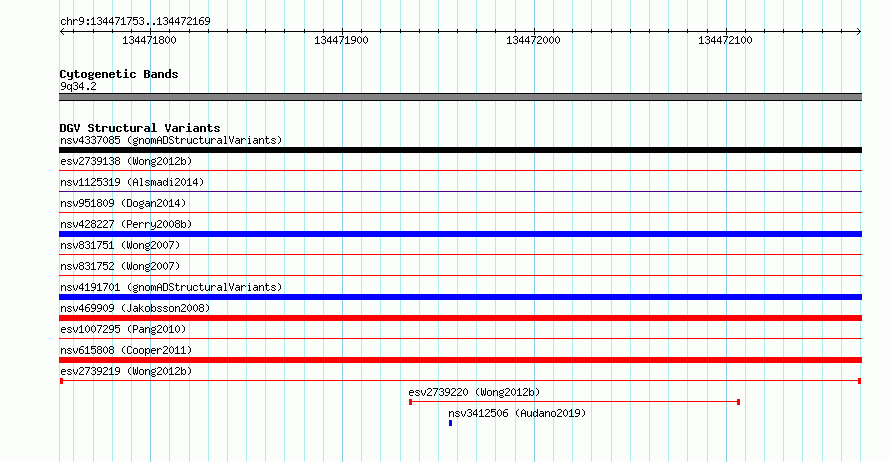Select the thick red nsv615808 bar
This screenshot has height=462, width=890.
pyautogui.click(x=460, y=360)
